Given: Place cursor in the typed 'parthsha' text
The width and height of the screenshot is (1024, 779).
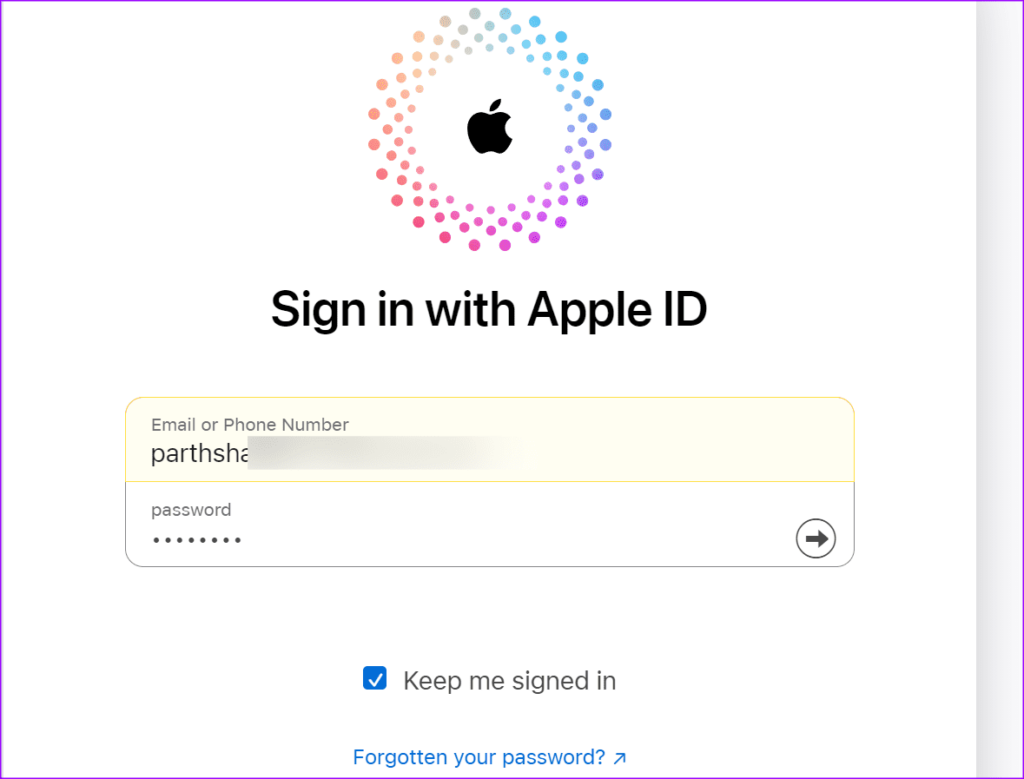Looking at the screenshot, I should tap(199, 453).
